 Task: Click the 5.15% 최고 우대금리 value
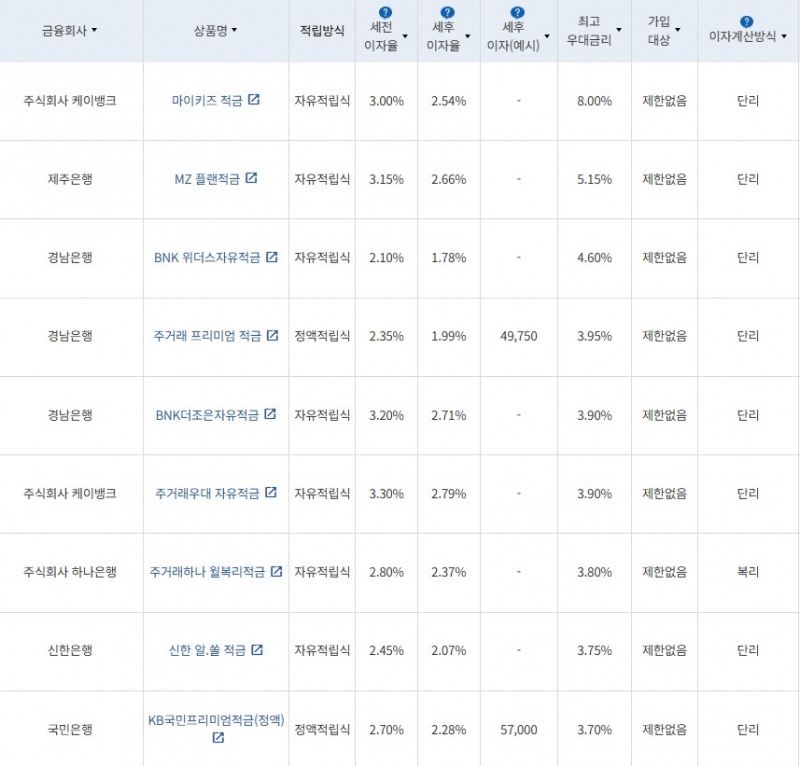594,180
